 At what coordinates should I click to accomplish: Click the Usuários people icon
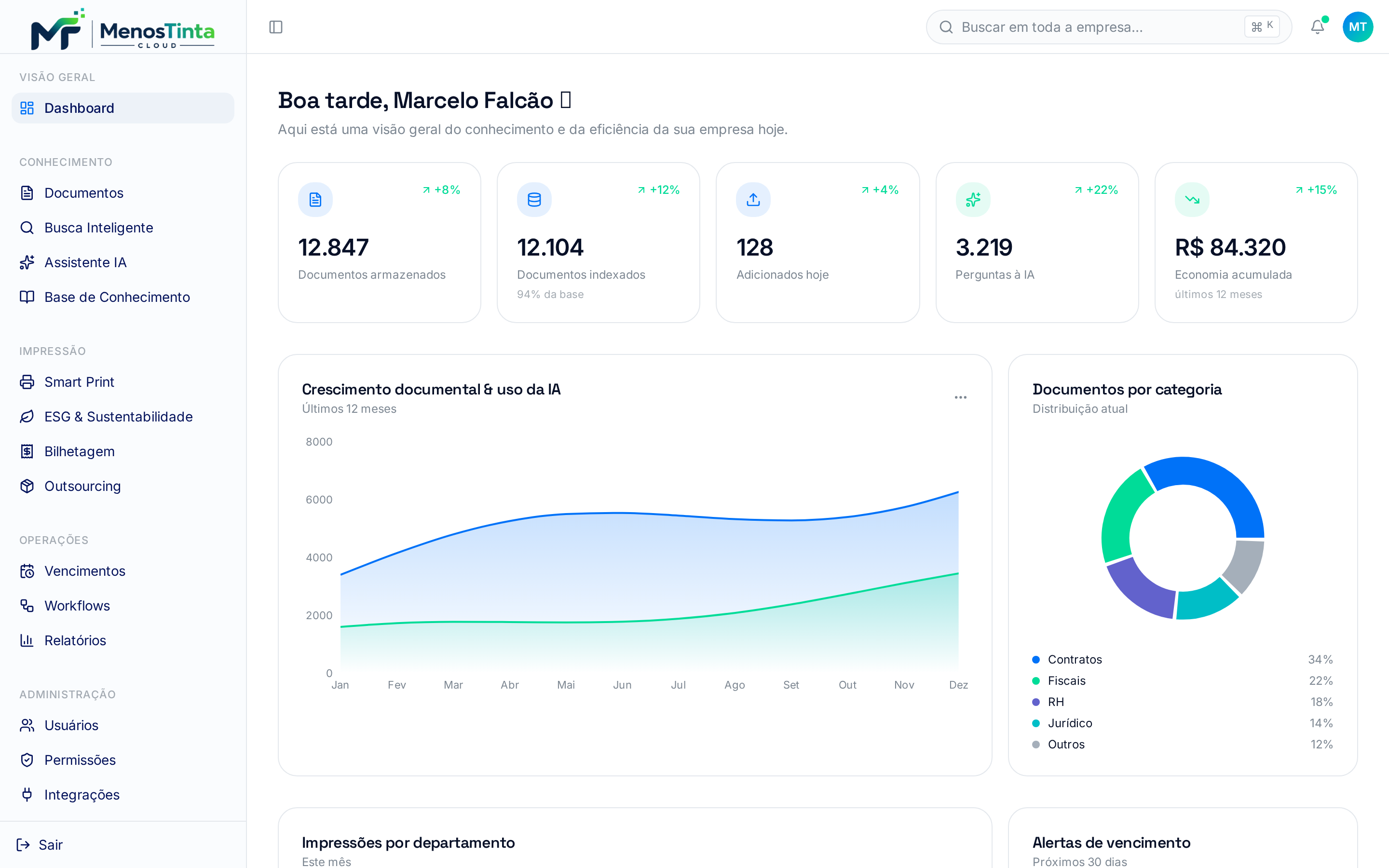27,725
